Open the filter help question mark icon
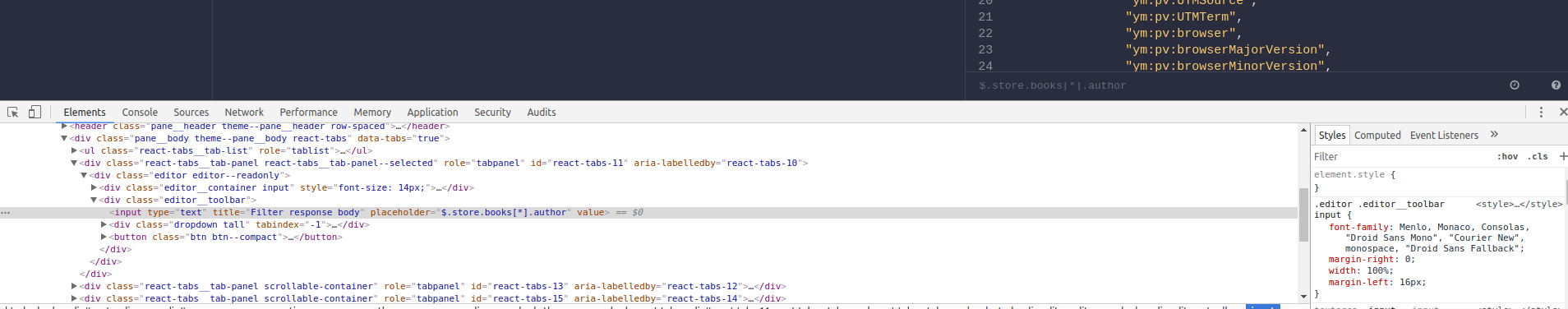This screenshot has height=309, width=1568. [x=1556, y=85]
